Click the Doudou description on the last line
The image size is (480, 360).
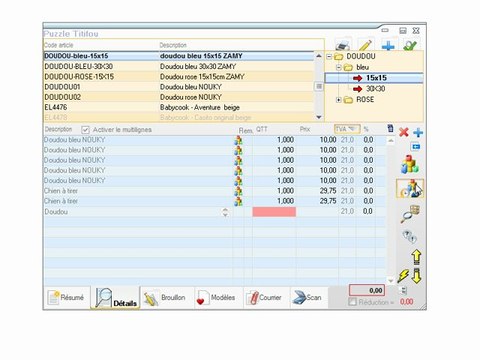point(56,212)
